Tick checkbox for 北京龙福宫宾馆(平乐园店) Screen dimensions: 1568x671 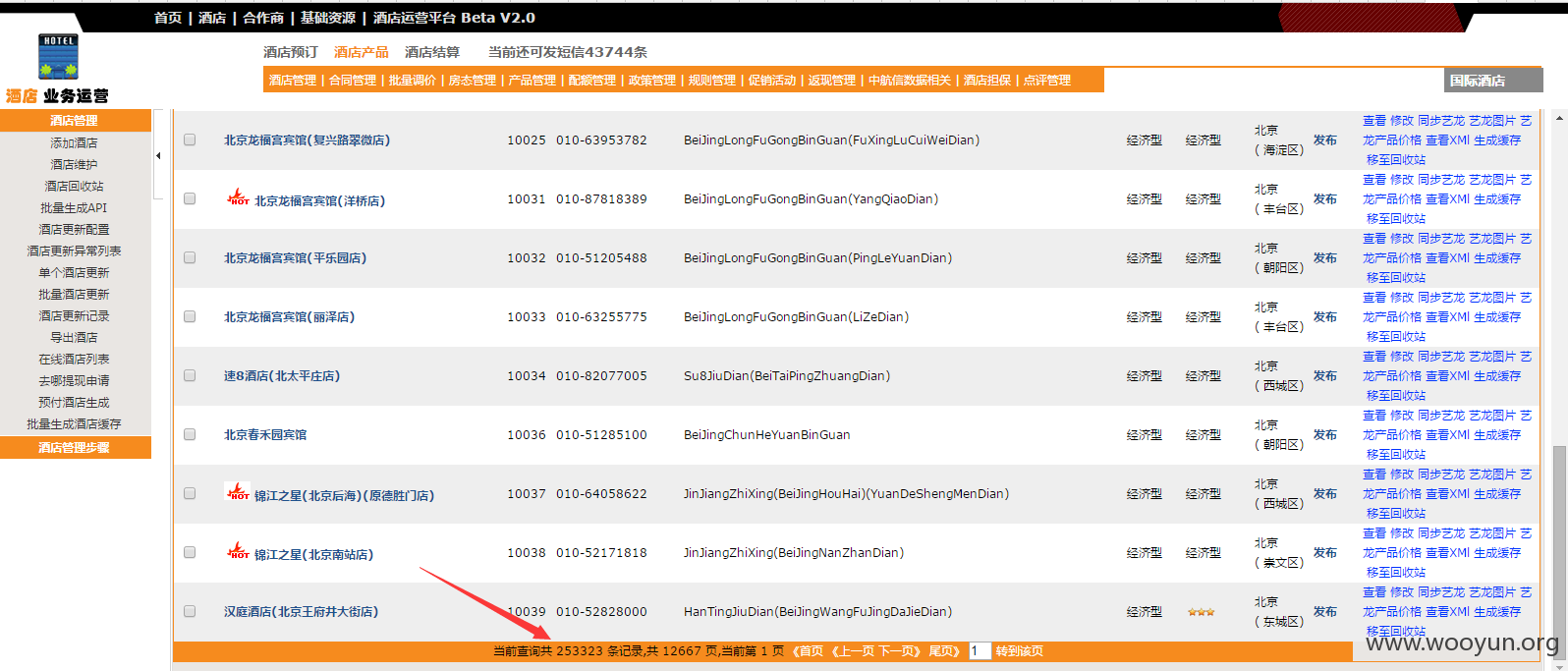point(190,257)
